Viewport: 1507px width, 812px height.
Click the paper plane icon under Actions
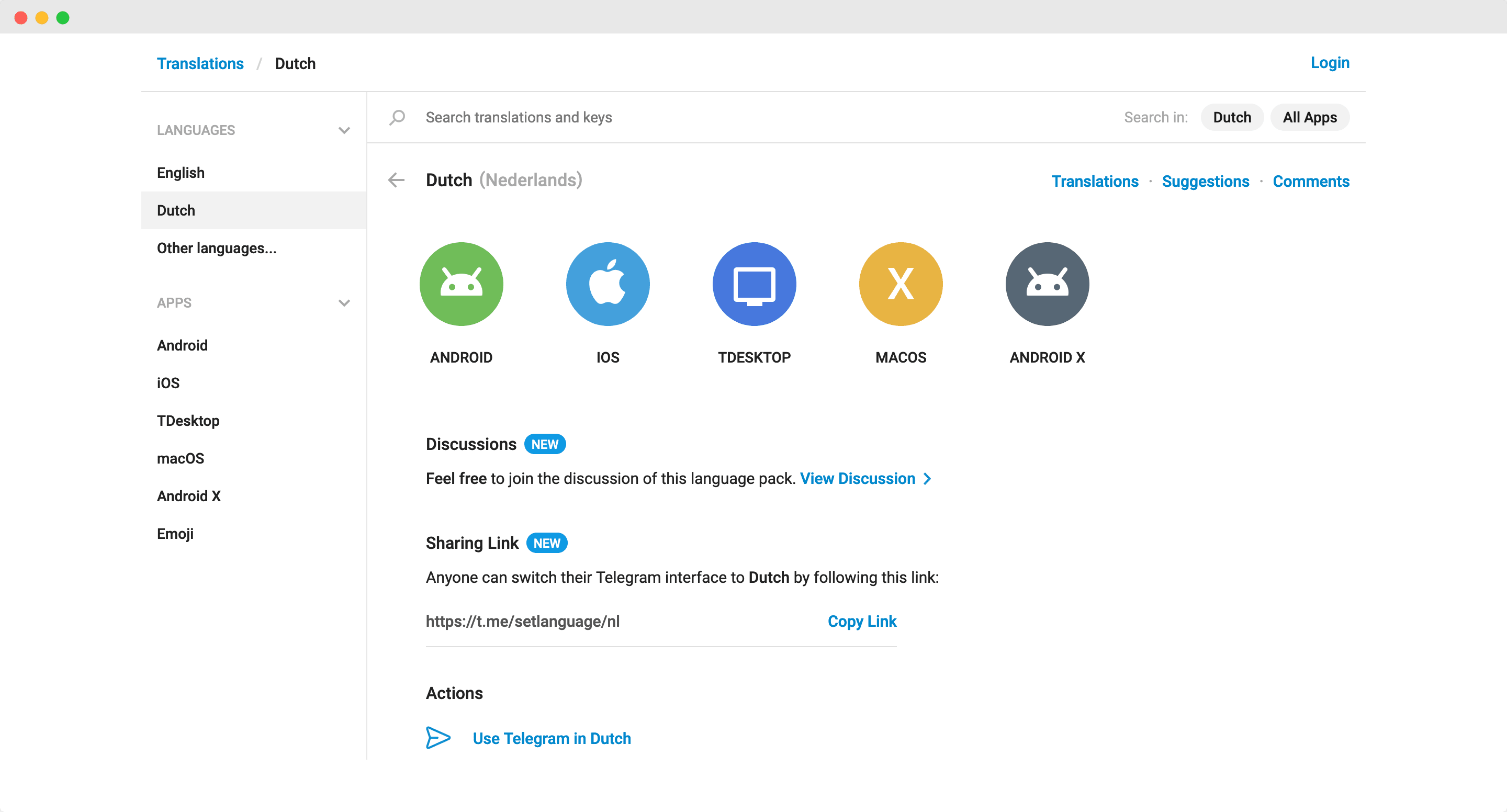(438, 738)
